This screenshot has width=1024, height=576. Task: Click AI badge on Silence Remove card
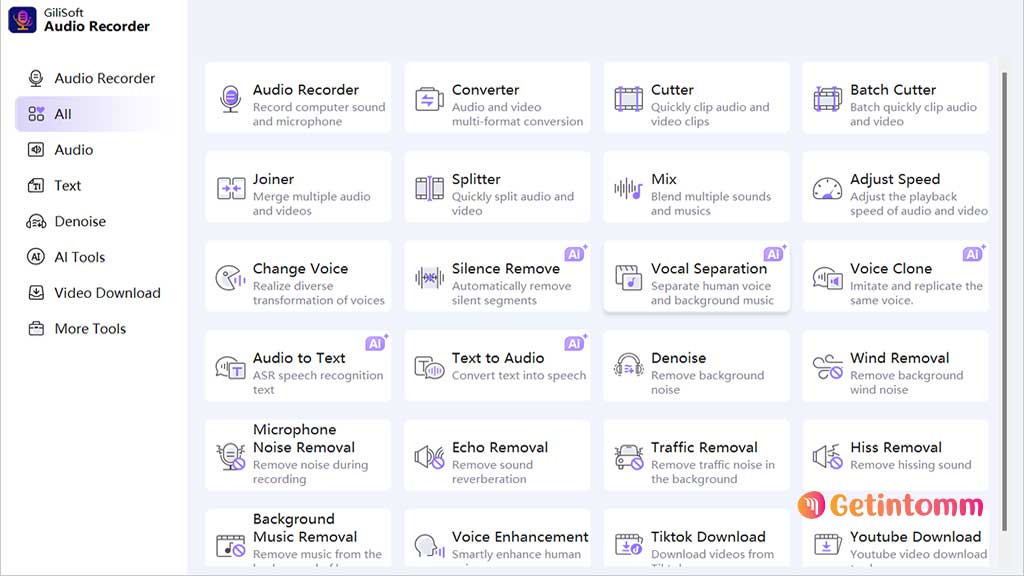575,254
